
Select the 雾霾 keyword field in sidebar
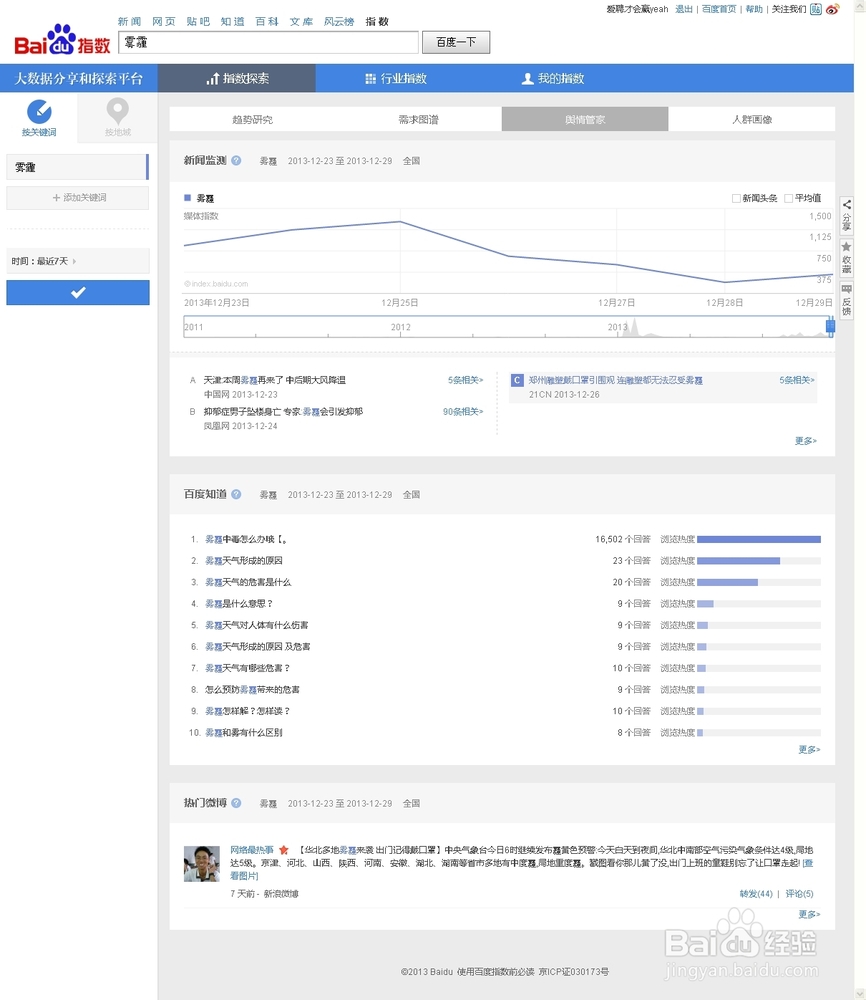[77, 167]
